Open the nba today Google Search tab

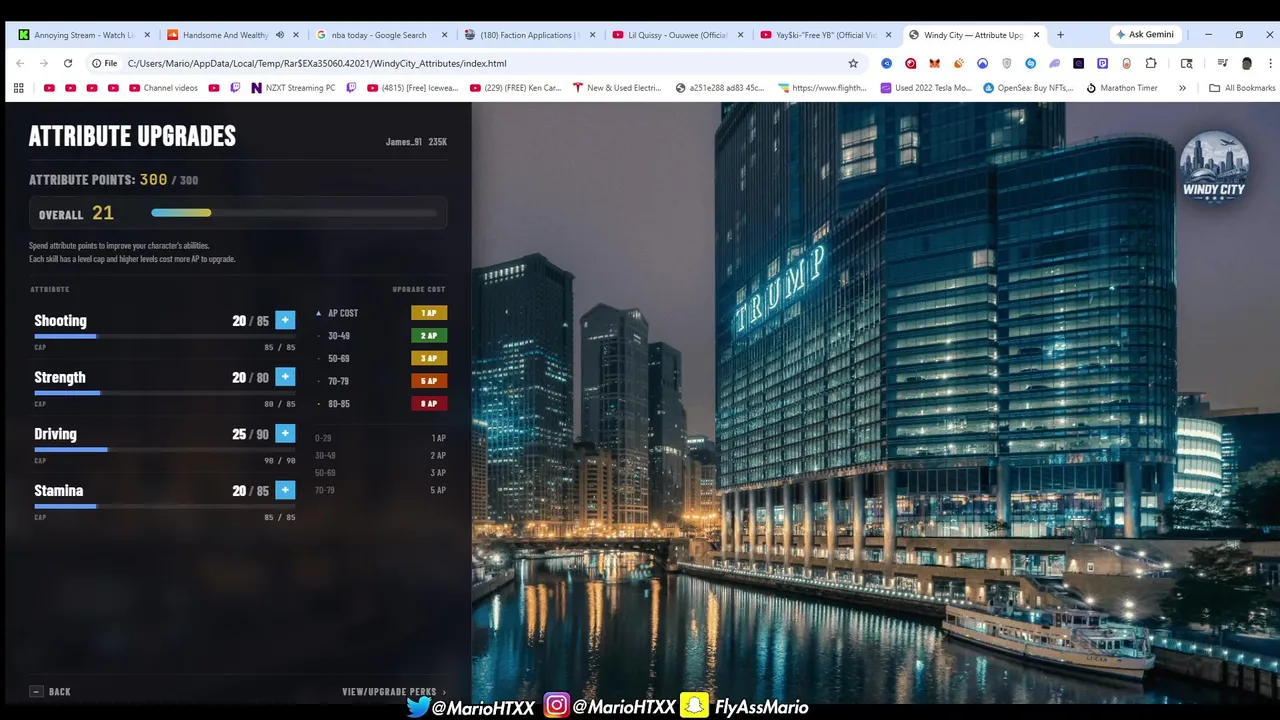(379, 35)
